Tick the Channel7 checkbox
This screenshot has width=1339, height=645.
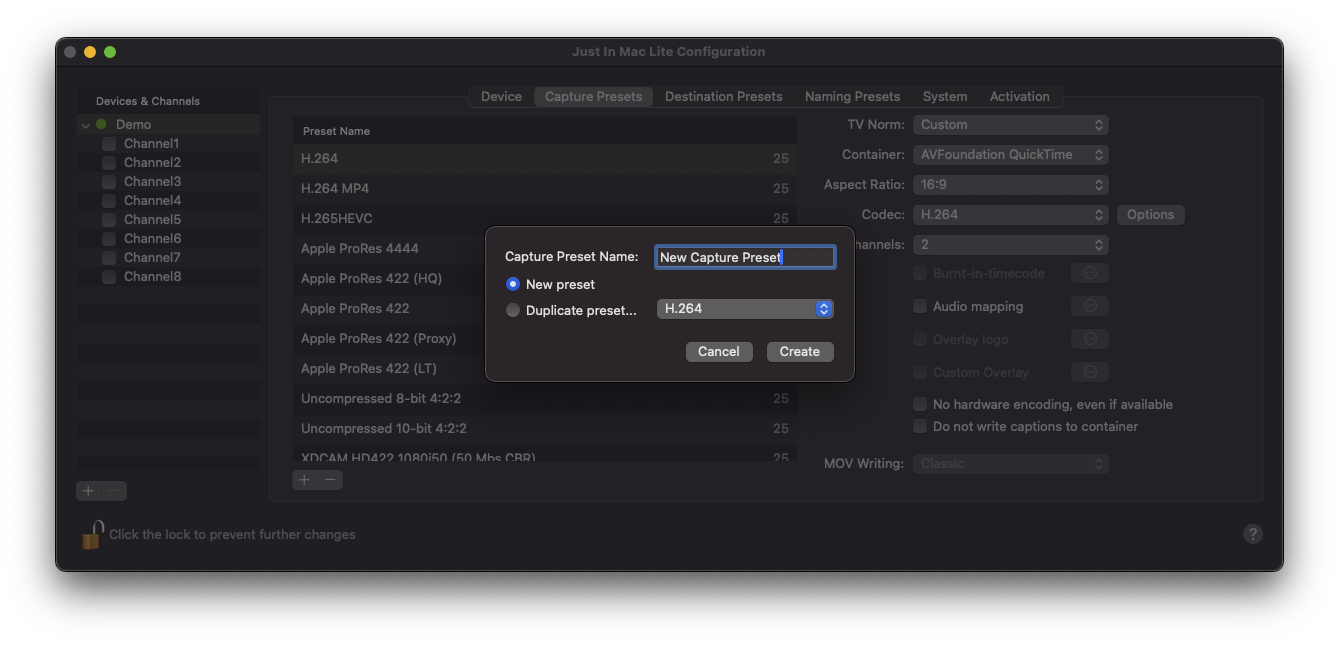pyautogui.click(x=109, y=258)
